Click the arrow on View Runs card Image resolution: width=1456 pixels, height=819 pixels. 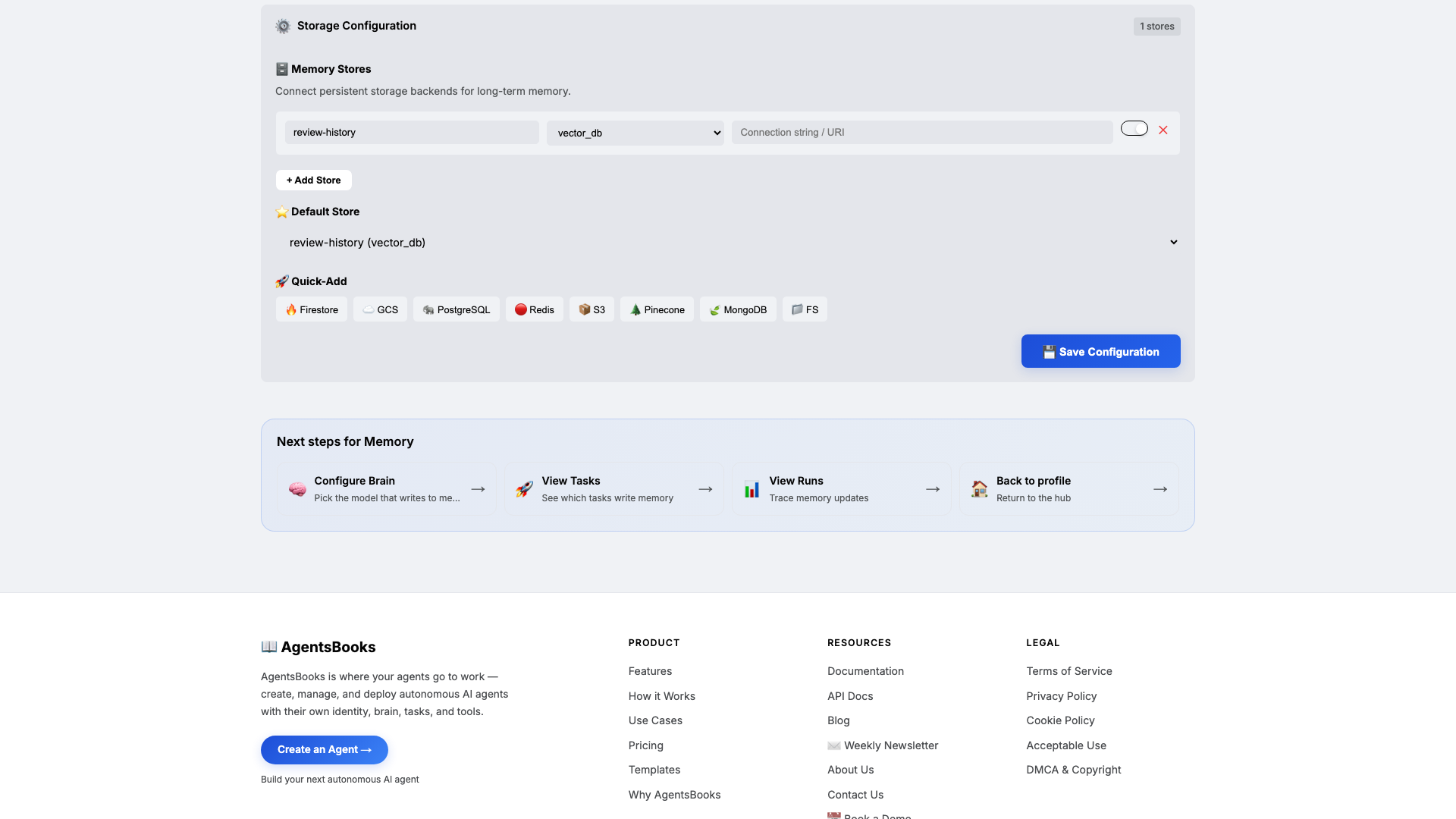pos(933,489)
